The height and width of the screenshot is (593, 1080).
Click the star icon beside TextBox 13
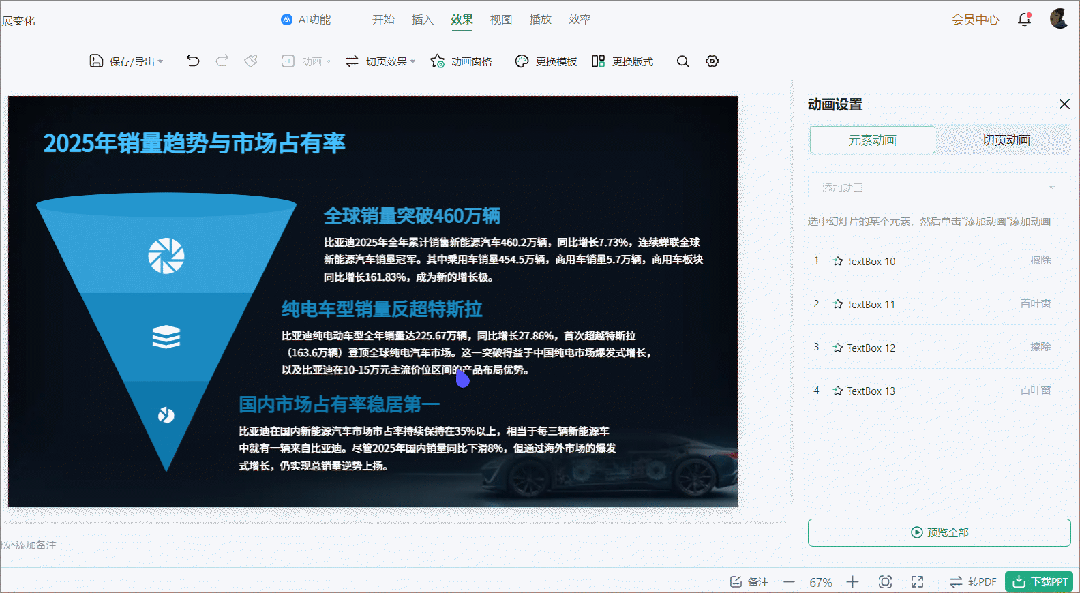[838, 391]
